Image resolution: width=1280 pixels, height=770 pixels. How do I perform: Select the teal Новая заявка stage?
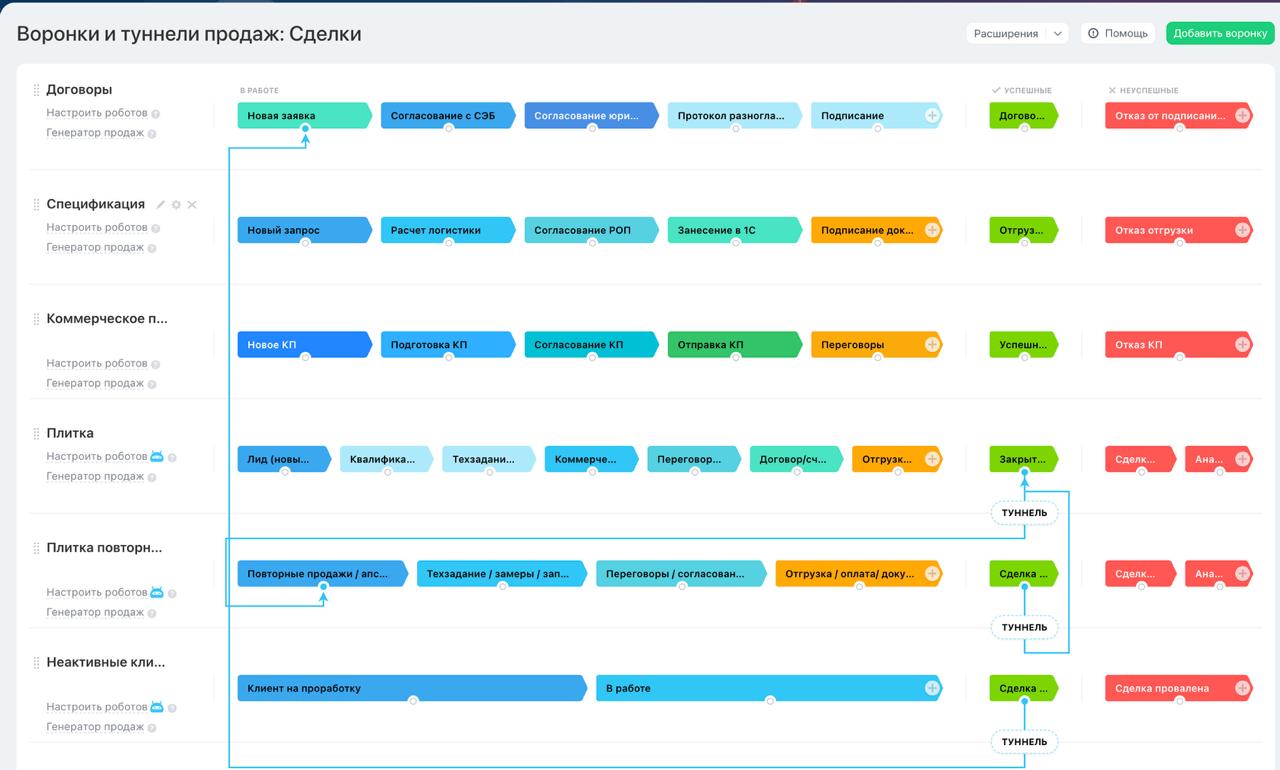pyautogui.click(x=305, y=116)
